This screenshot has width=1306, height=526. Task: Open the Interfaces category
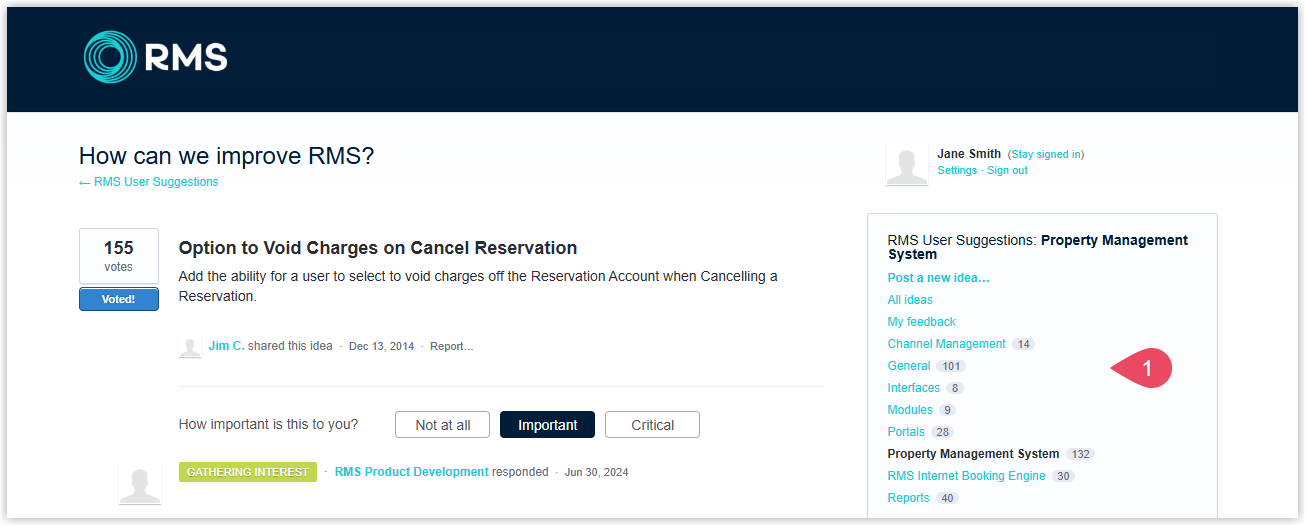click(x=914, y=388)
